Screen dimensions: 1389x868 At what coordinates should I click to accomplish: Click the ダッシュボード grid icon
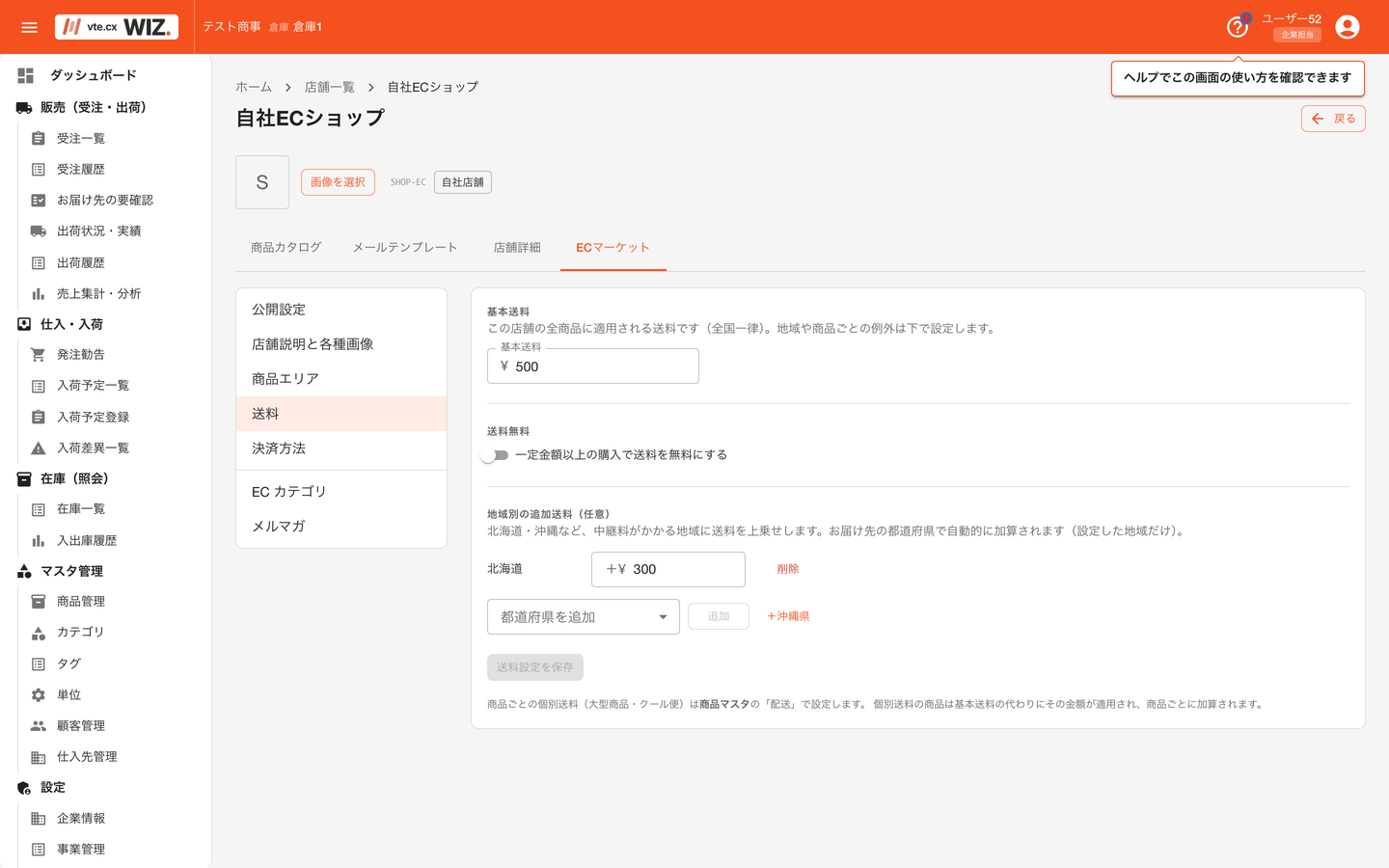(26, 75)
